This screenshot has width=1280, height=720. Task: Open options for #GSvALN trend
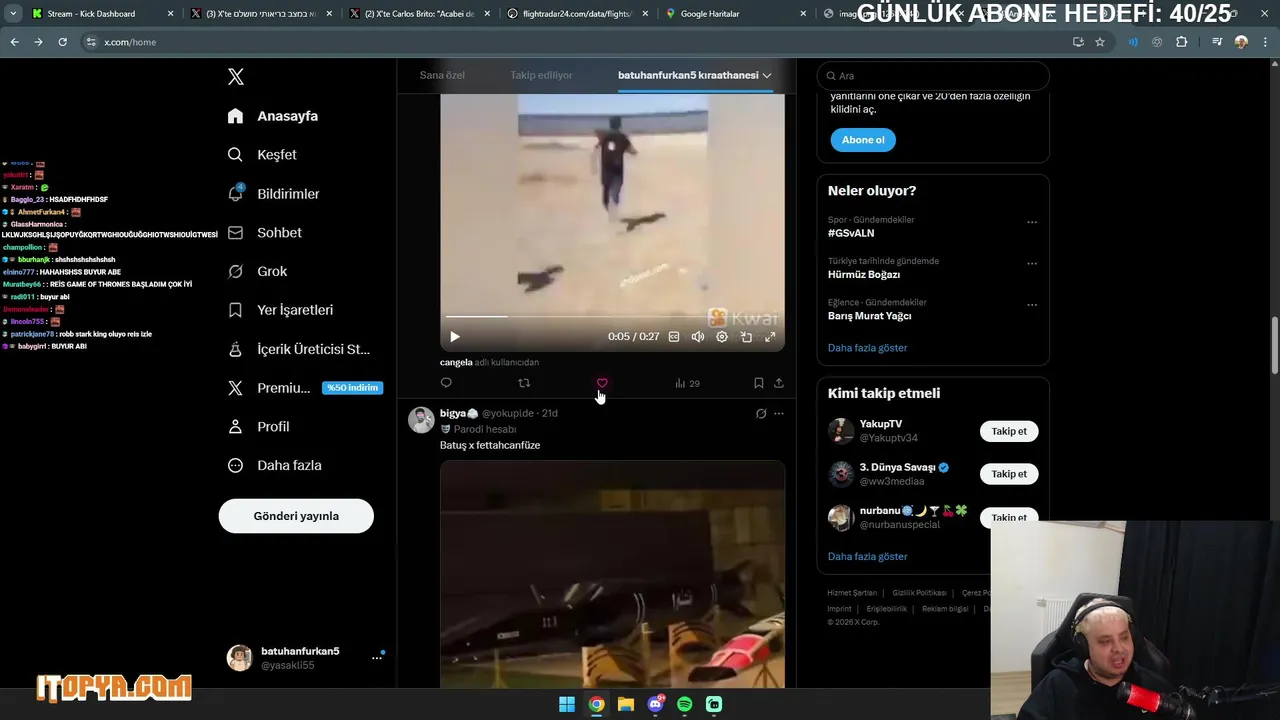1032,222
